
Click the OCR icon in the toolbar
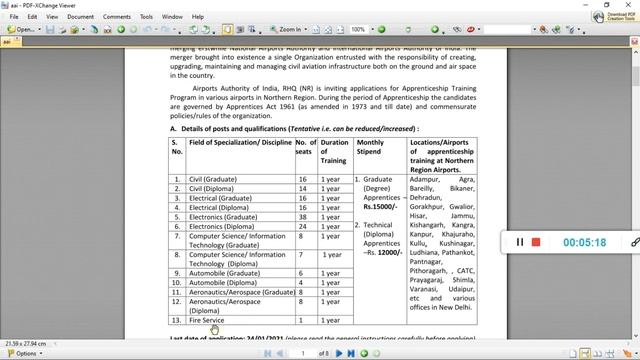click(107, 29)
